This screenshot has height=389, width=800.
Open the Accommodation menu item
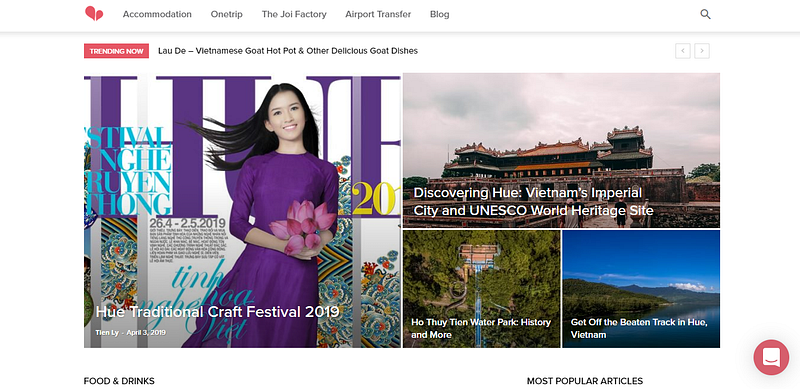pyautogui.click(x=157, y=14)
